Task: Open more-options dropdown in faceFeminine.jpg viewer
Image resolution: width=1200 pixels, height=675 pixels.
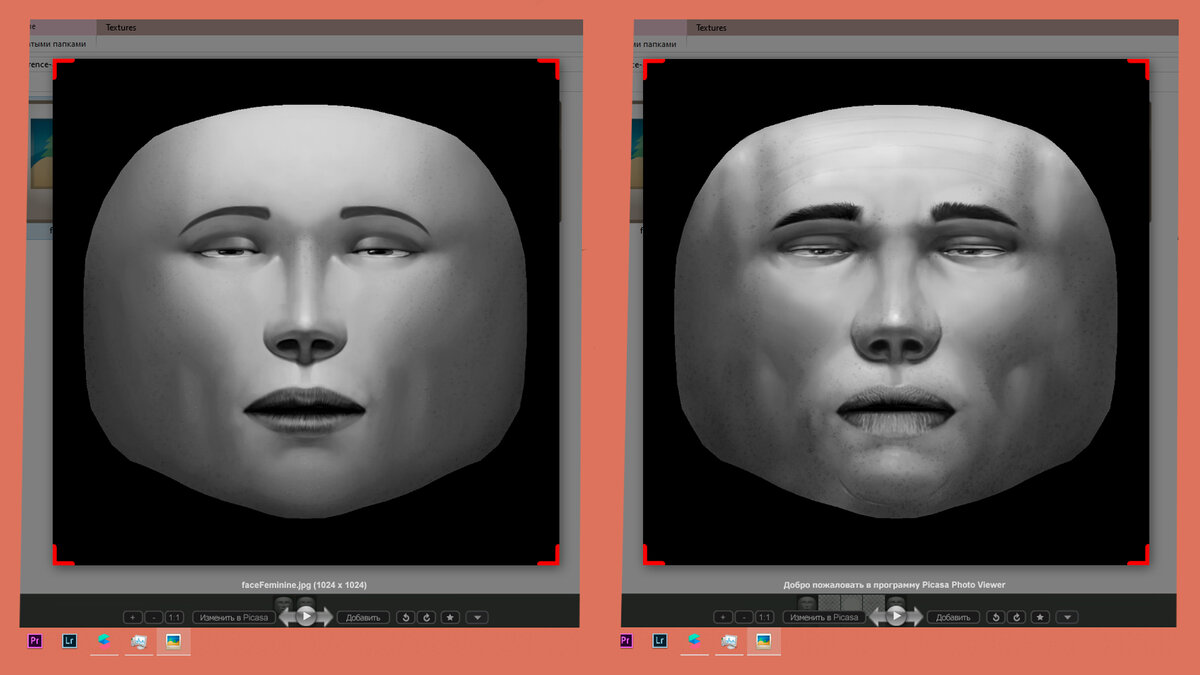Action: tap(477, 617)
